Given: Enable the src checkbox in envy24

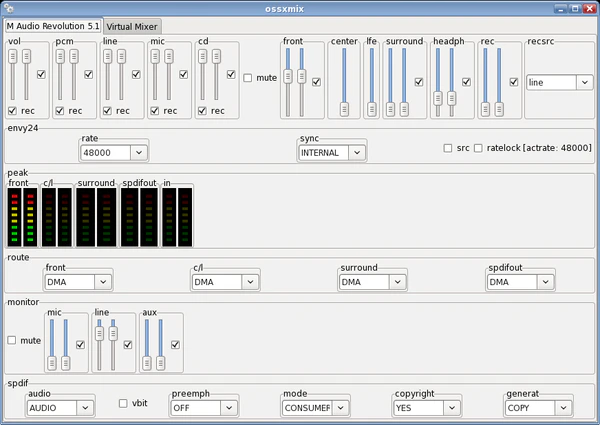Looking at the screenshot, I should 449,148.
